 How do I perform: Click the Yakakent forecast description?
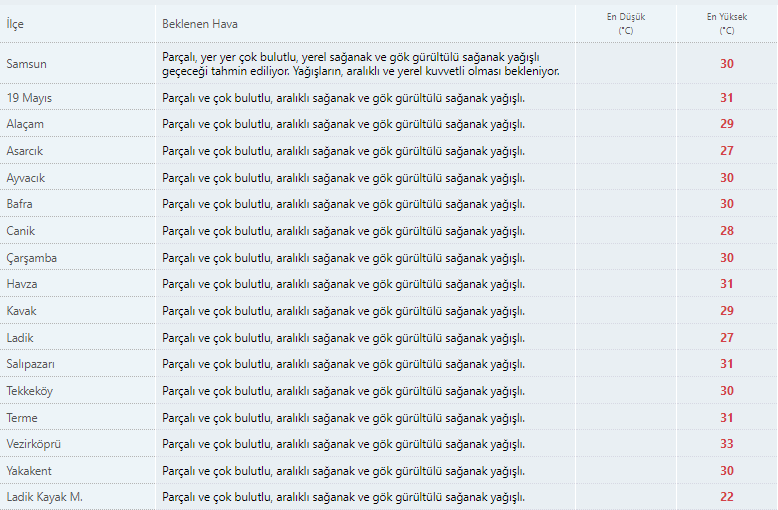[343, 471]
